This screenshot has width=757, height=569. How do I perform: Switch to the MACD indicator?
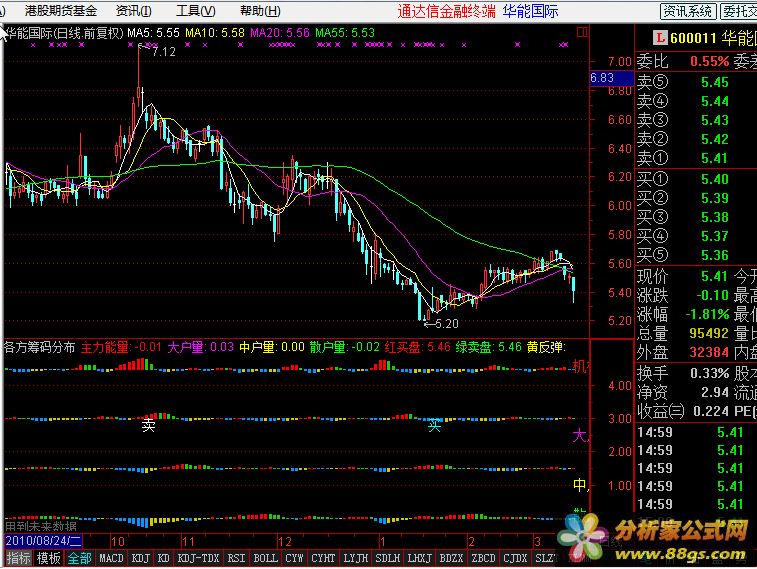112,558
